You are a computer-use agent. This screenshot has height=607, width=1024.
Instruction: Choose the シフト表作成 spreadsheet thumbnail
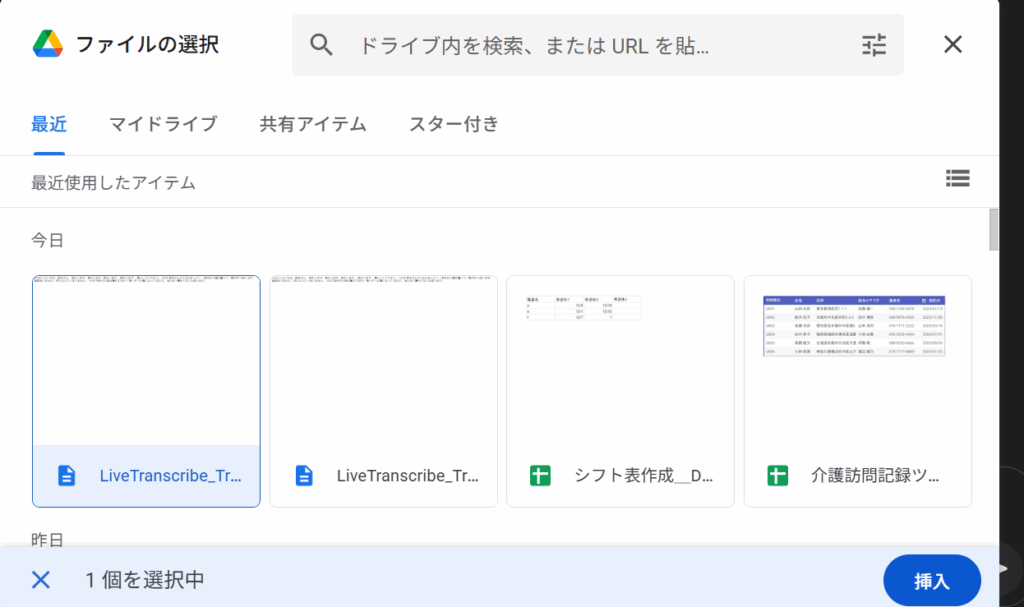620,360
